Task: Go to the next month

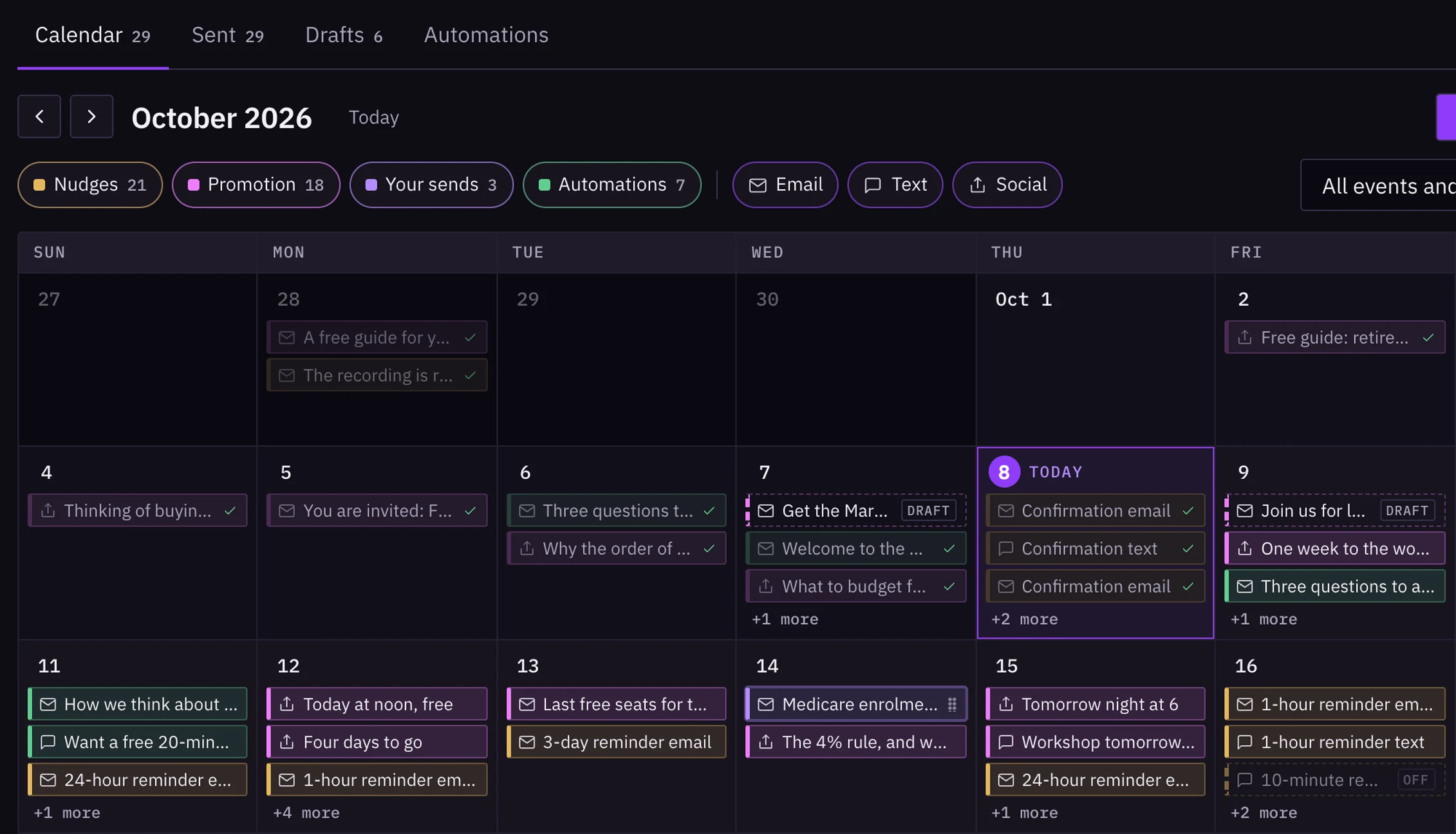Action: click(x=91, y=116)
